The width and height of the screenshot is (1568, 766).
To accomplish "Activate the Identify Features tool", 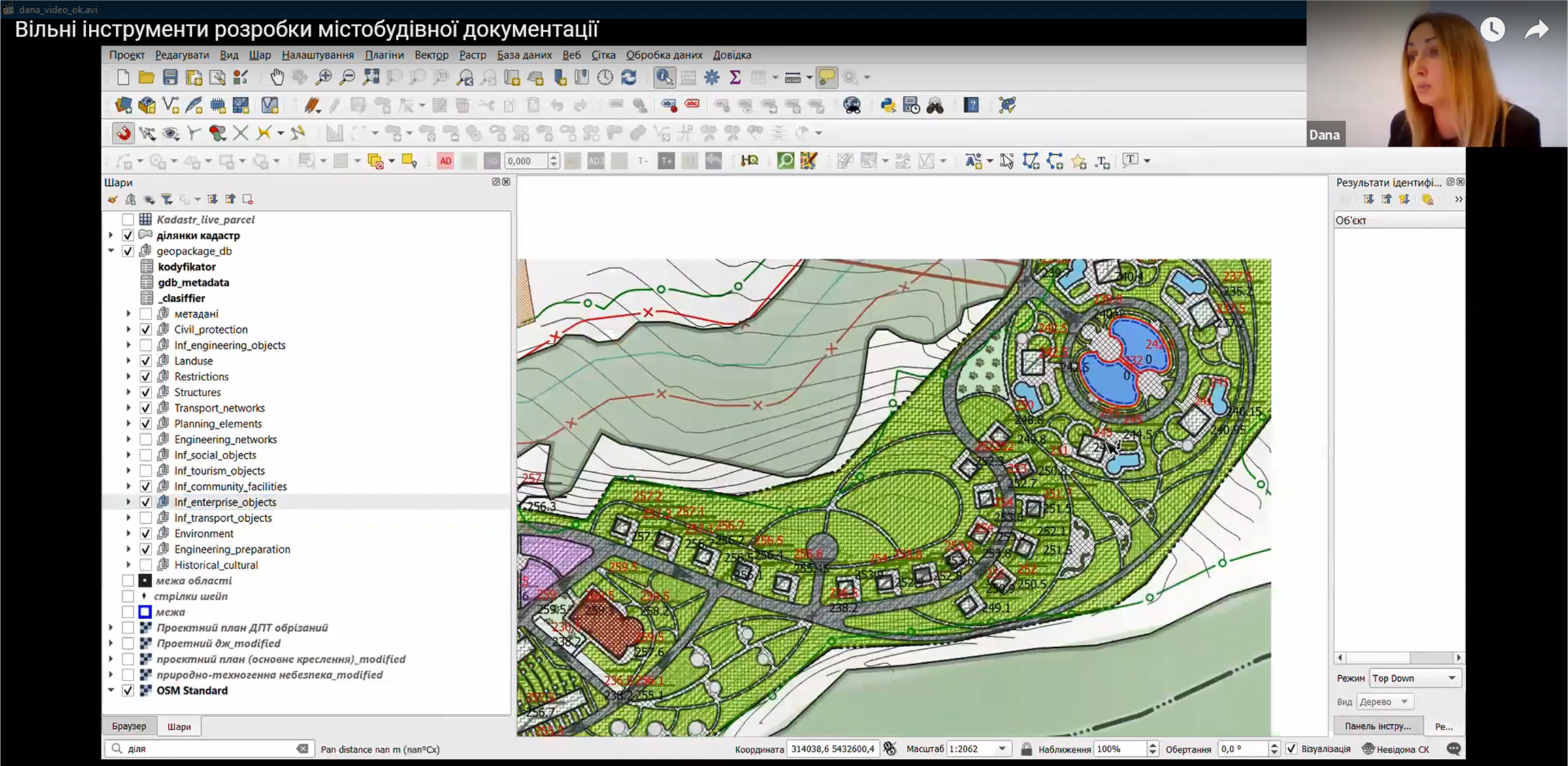I will coord(664,78).
